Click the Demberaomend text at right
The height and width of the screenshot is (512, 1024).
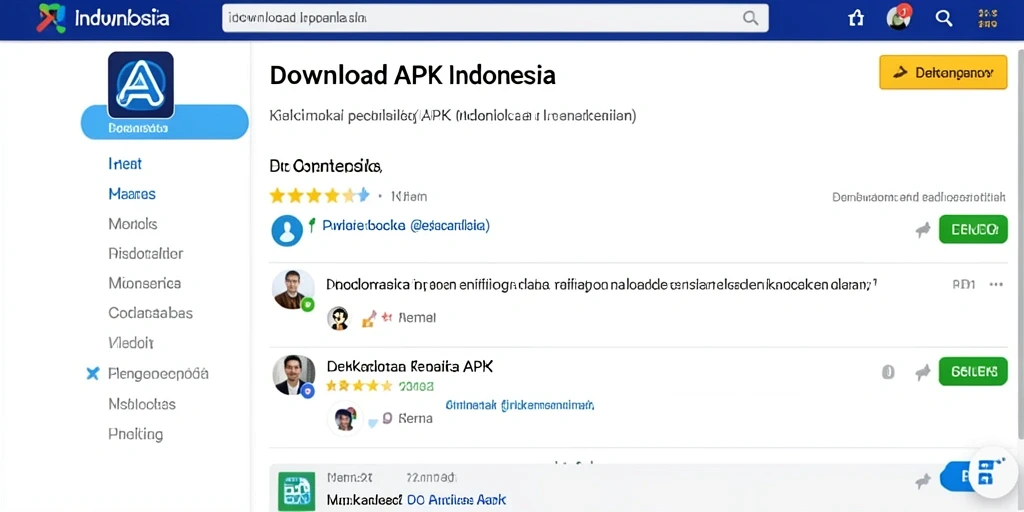919,197
